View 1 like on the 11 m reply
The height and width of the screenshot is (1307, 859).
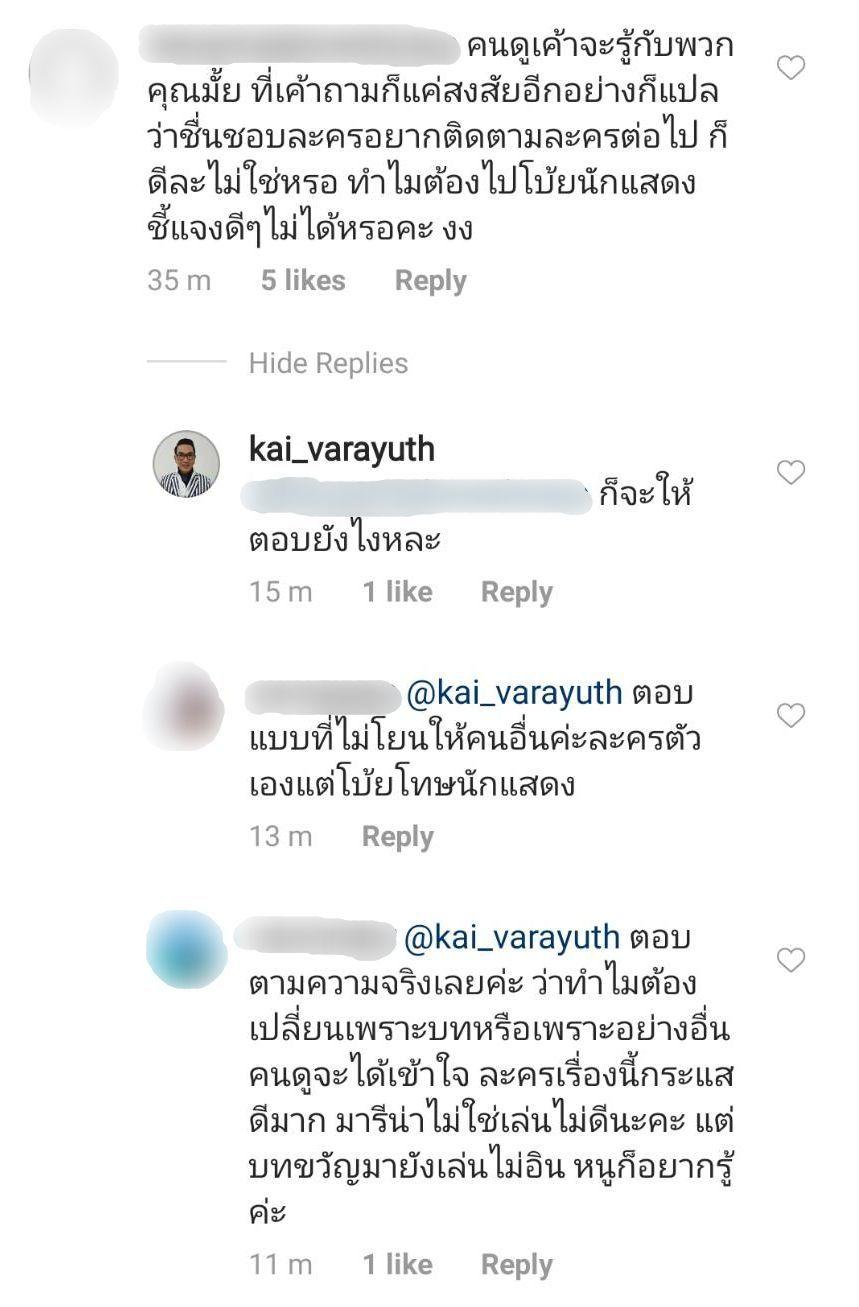coord(397,1265)
